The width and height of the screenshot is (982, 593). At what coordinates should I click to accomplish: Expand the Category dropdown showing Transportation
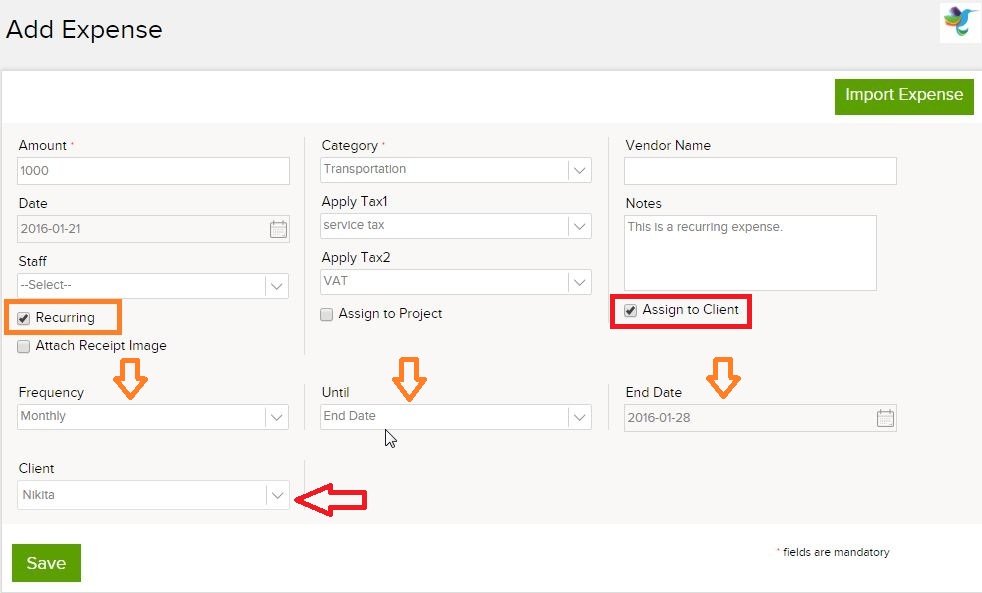tap(456, 170)
